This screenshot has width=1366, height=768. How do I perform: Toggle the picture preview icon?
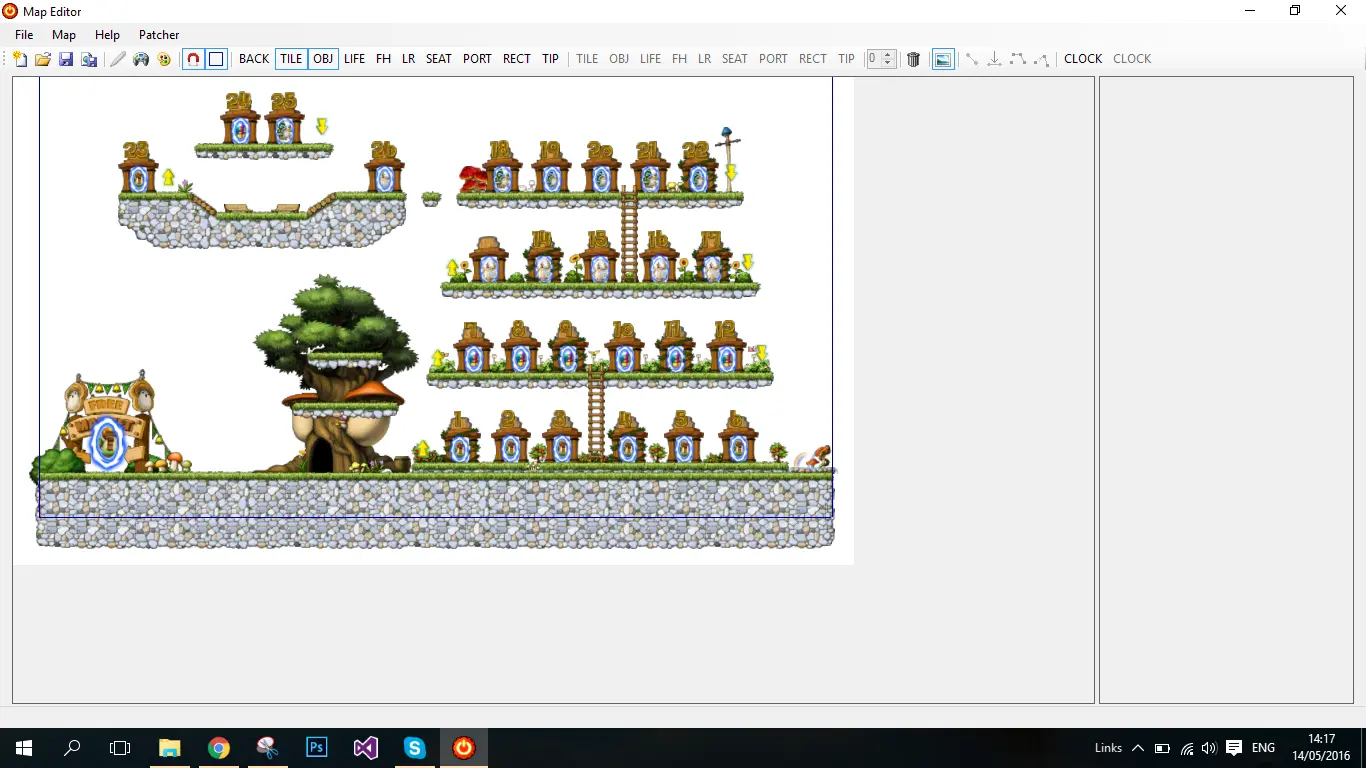tap(943, 59)
